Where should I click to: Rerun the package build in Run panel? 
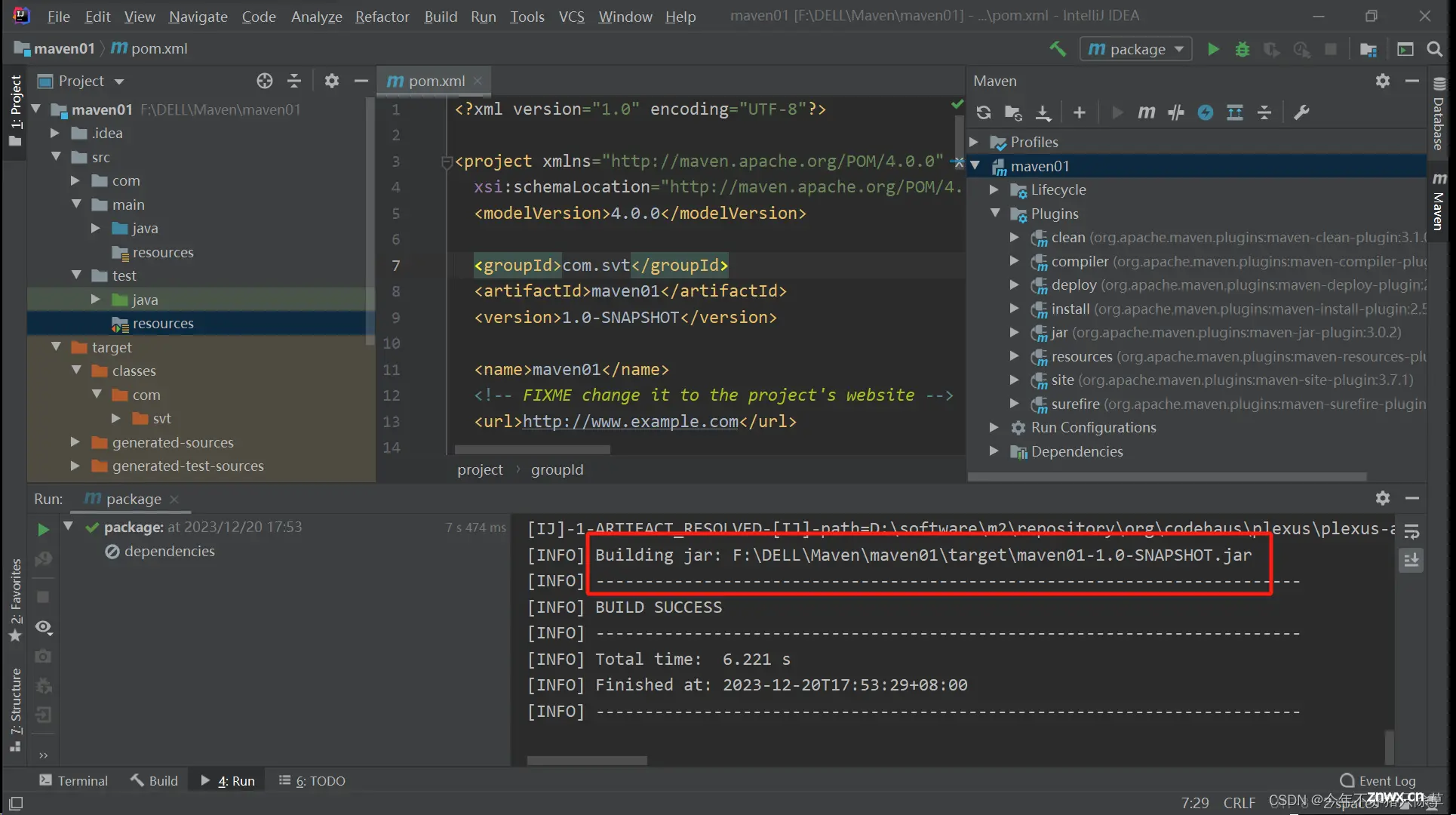(43, 529)
